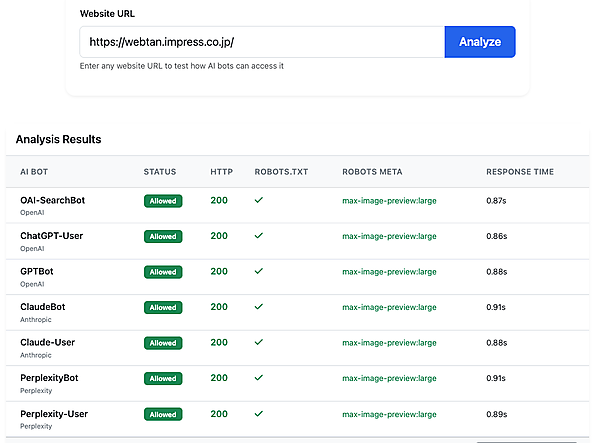Click the robots.txt checkmark for GPTBot

point(259,271)
